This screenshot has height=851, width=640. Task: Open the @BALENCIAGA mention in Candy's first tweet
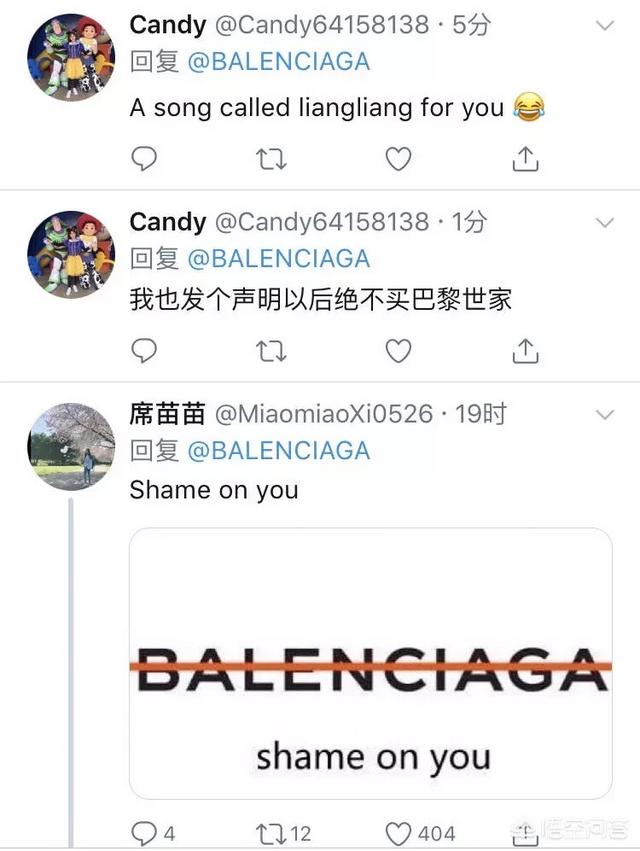pyautogui.click(x=278, y=61)
